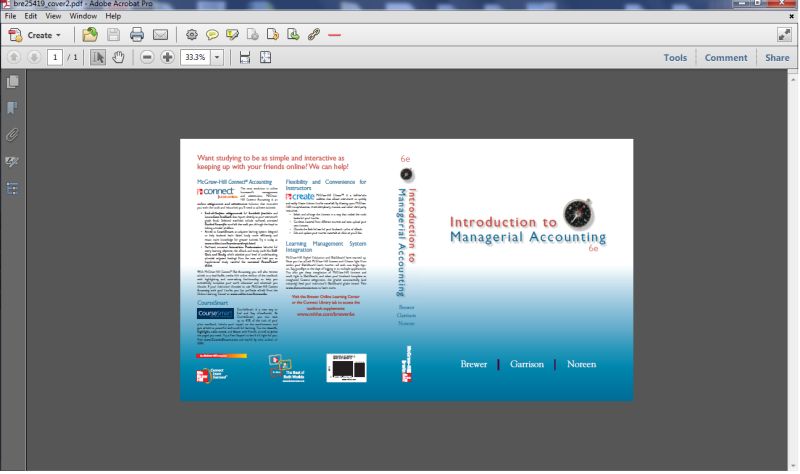Show Bookmarks navigation panel
The width and height of the screenshot is (800, 474).
[12, 108]
